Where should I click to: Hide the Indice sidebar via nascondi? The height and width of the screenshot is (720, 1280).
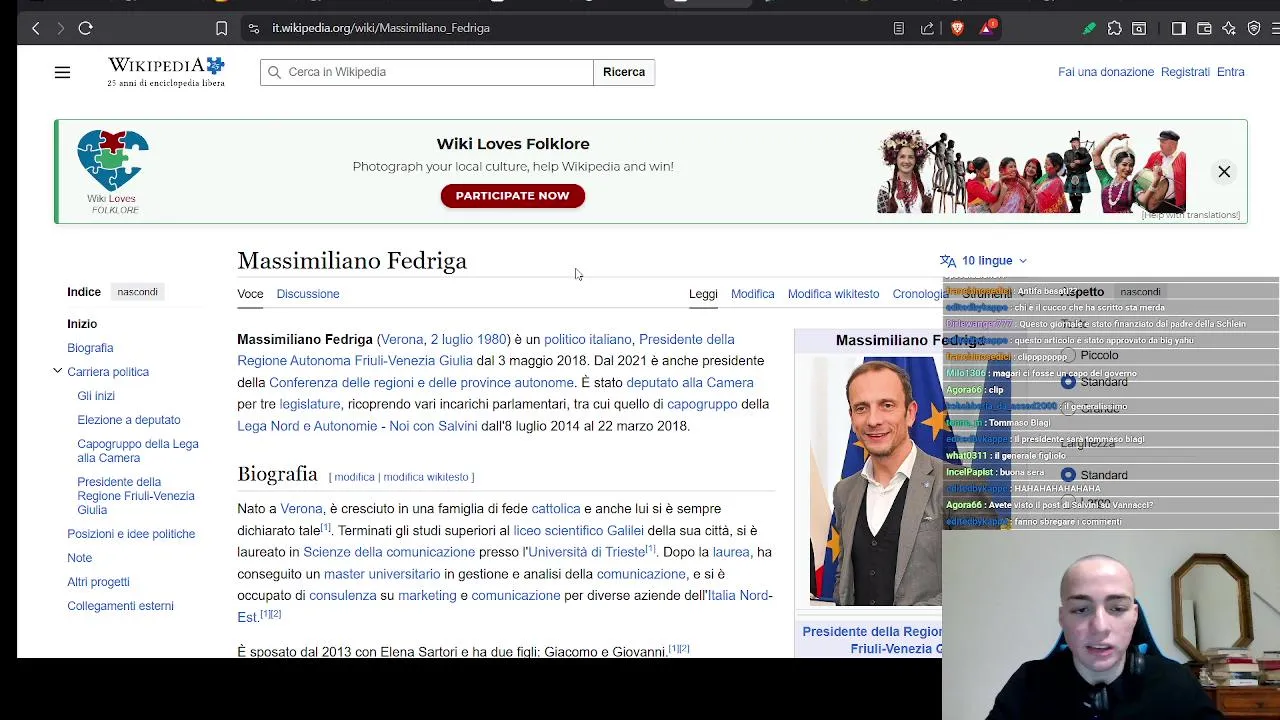(137, 292)
